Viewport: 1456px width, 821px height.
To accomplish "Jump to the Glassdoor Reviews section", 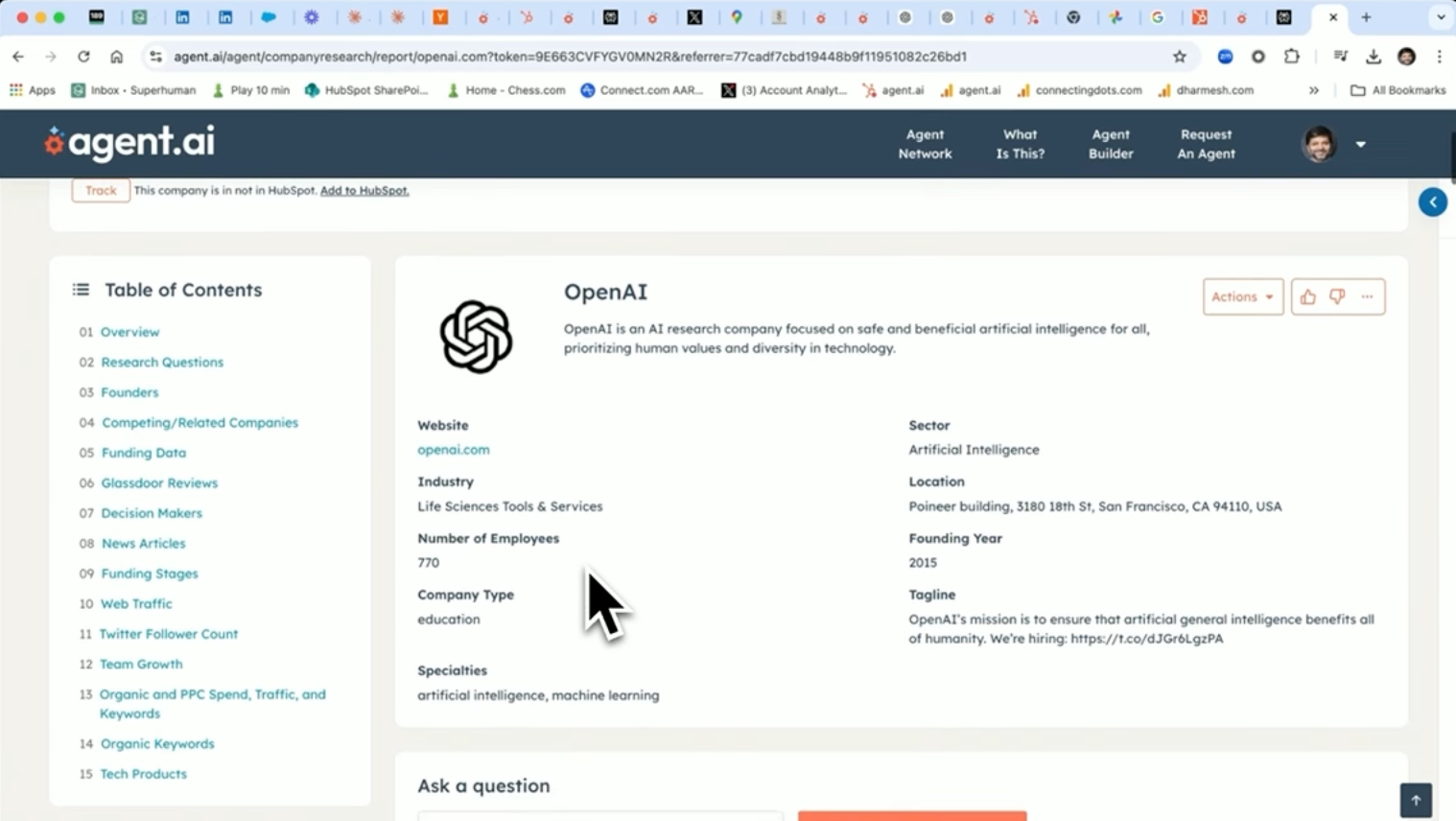I will click(159, 482).
